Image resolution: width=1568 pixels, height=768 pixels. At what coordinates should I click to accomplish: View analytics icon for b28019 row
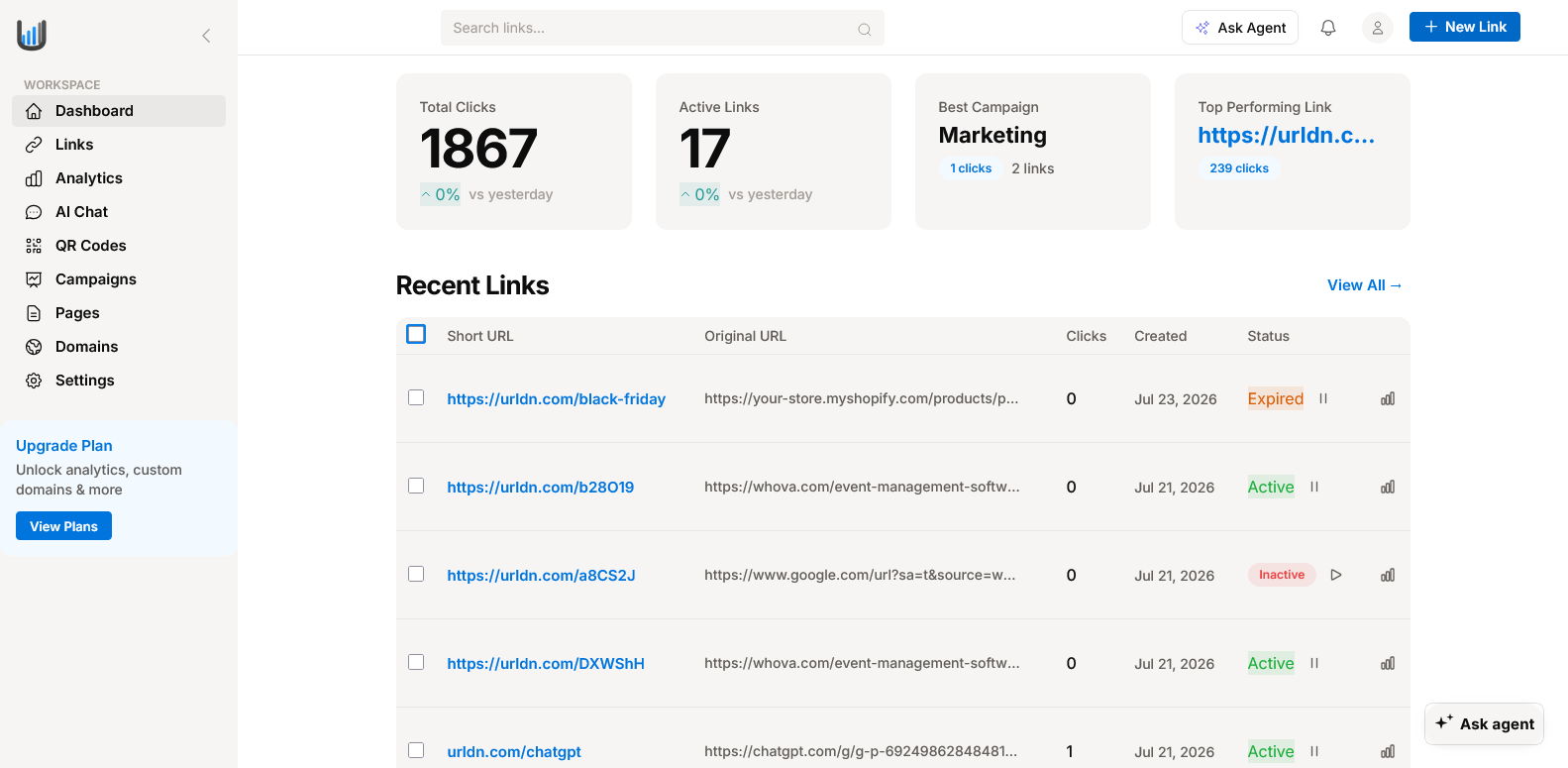coord(1388,487)
